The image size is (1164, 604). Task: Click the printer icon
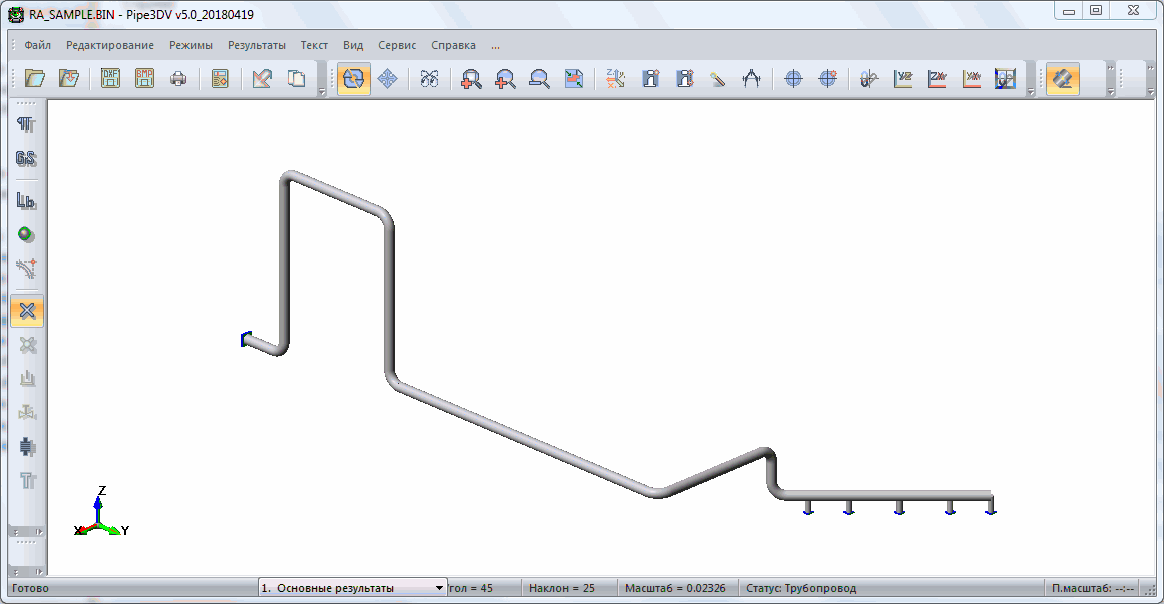tap(178, 79)
